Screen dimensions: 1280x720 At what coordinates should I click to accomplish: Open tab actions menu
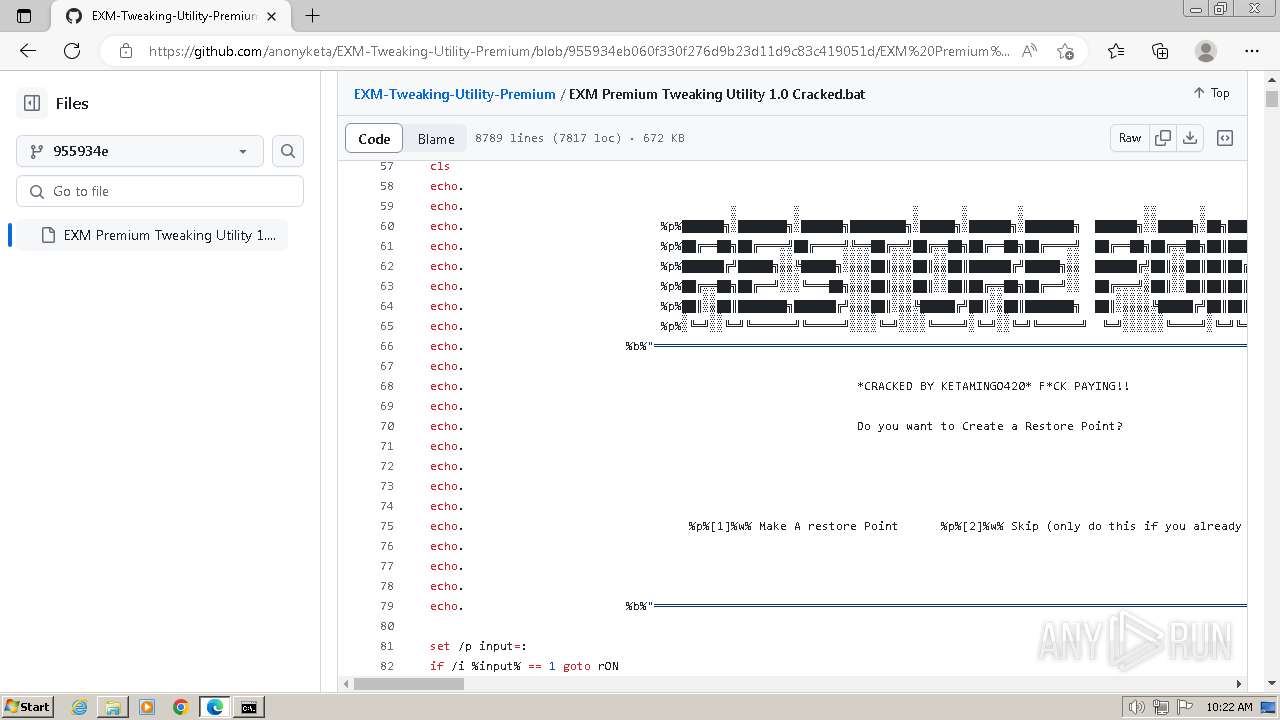coord(24,16)
